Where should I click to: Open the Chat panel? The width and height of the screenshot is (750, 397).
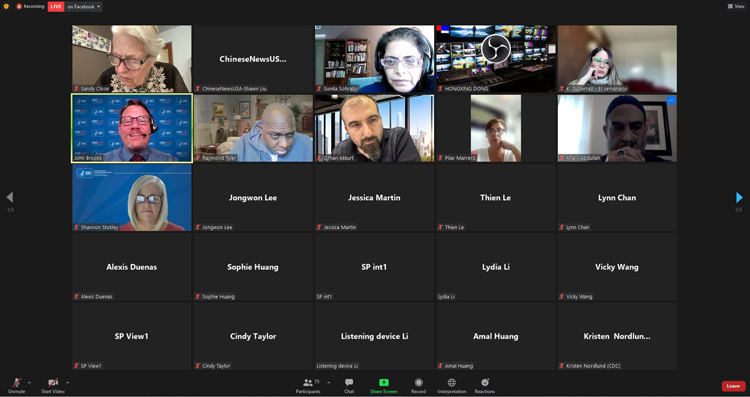349,386
